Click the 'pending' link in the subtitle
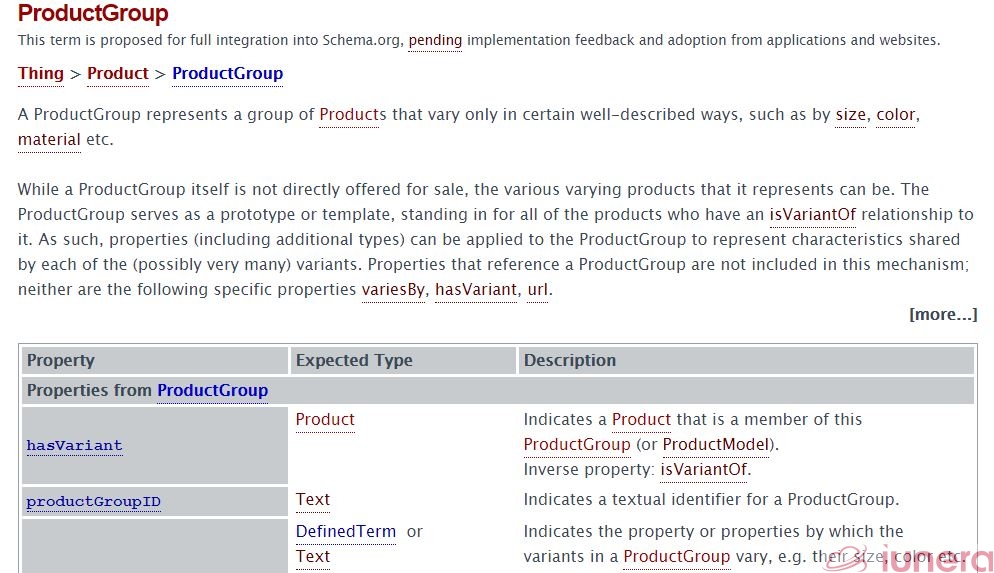Screen dimensions: 994x573 (435, 41)
